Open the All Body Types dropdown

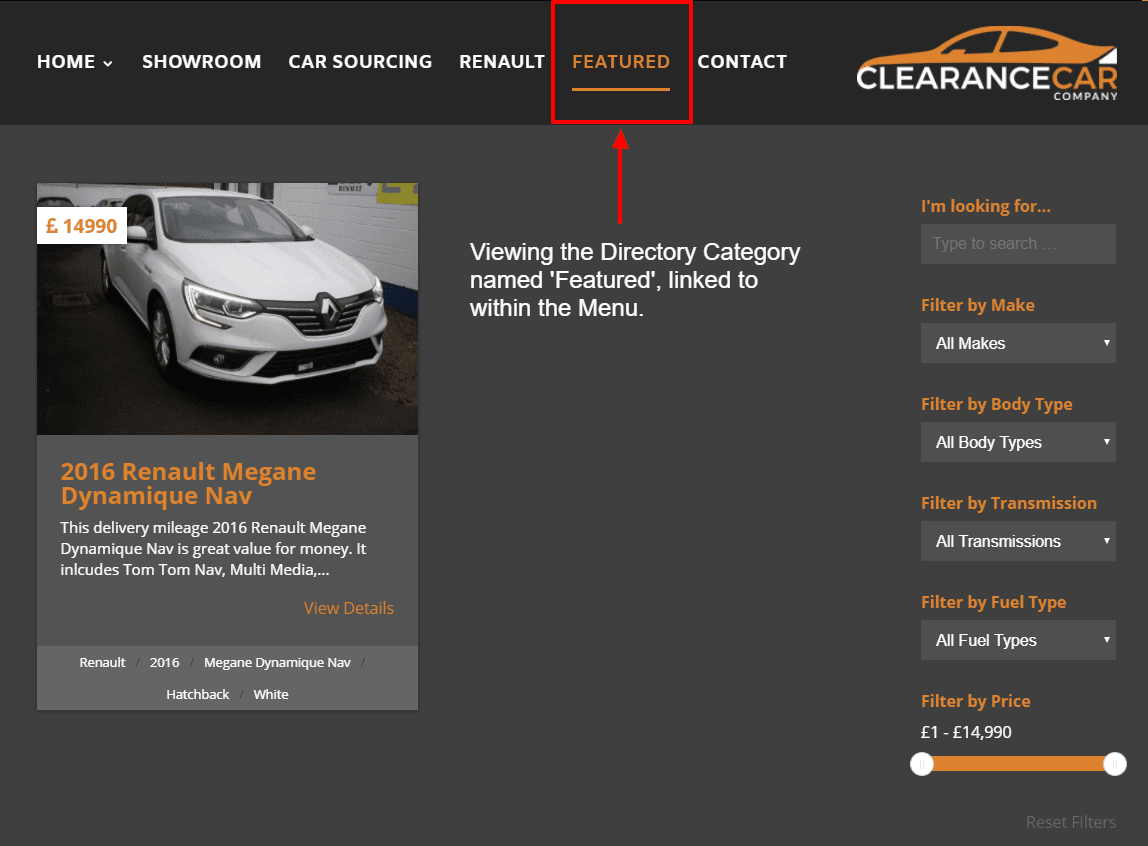point(1017,442)
